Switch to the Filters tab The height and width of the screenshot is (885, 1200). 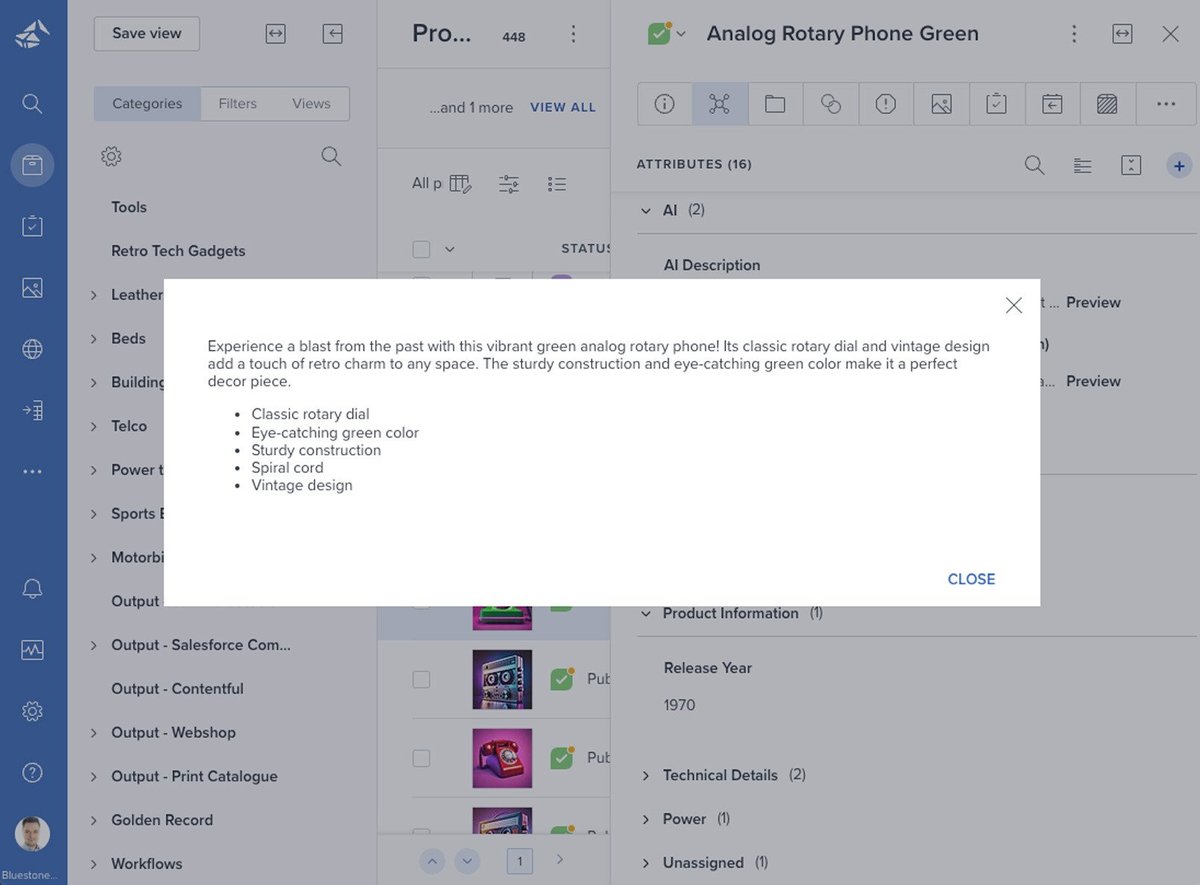pyautogui.click(x=238, y=104)
